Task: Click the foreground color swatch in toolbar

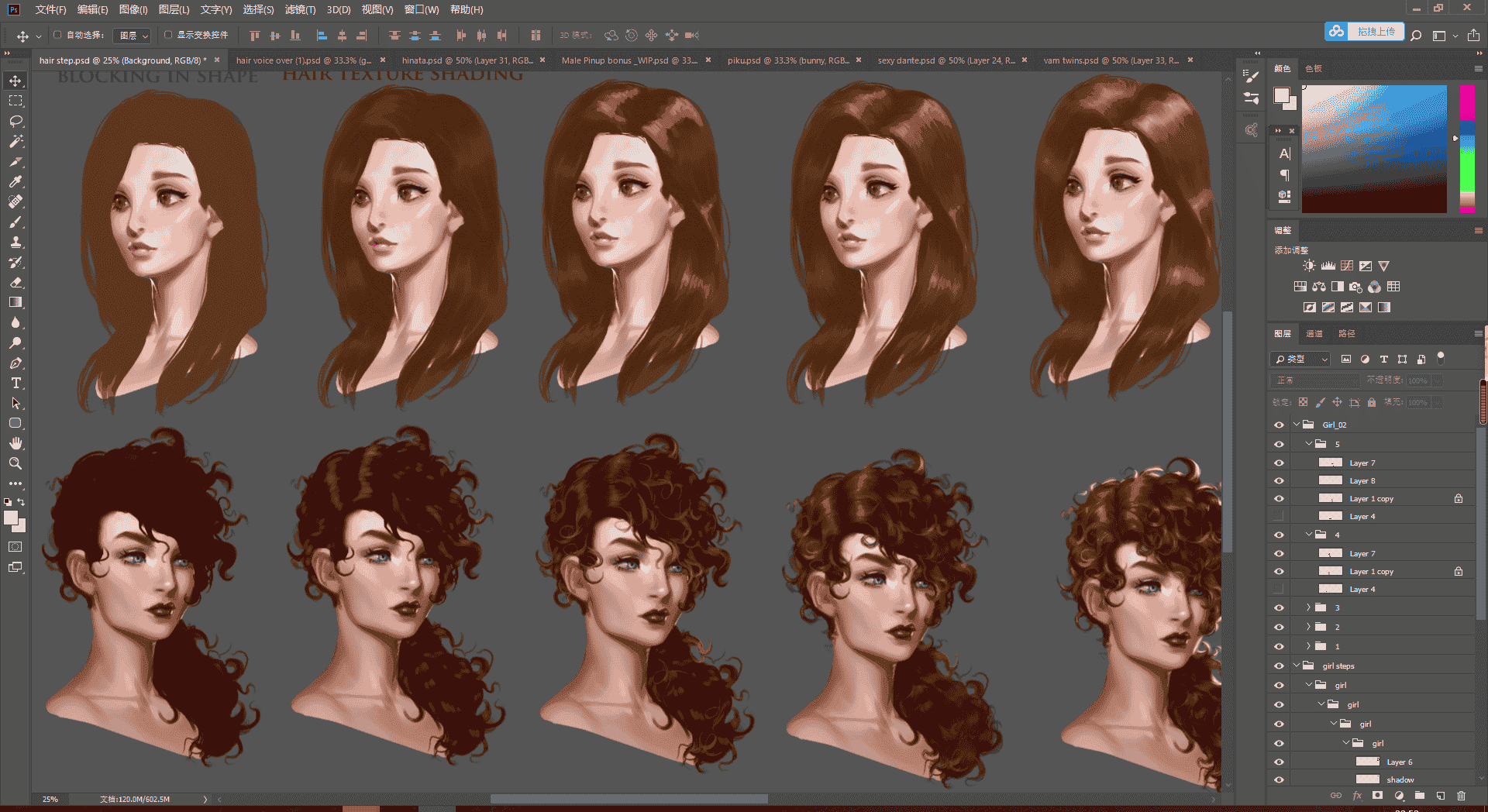Action: [x=11, y=518]
